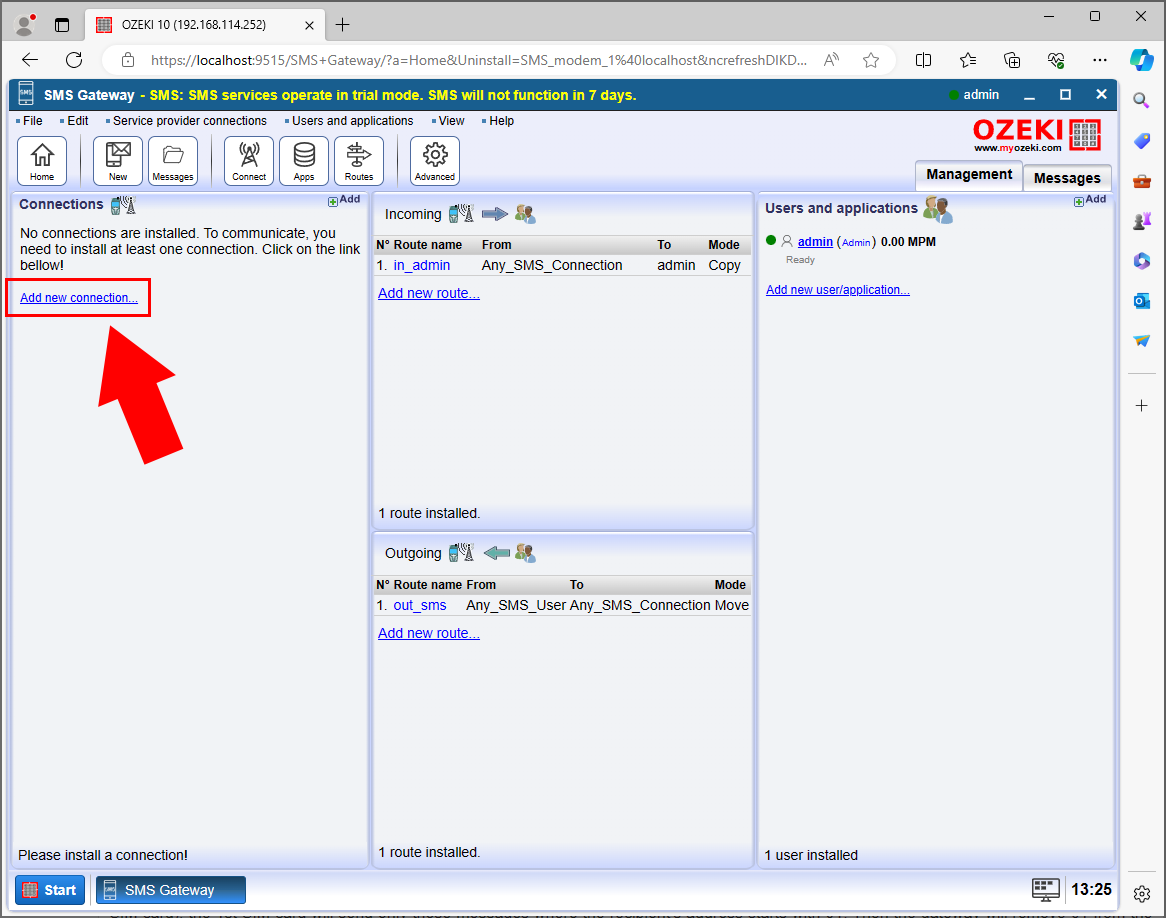The height and width of the screenshot is (918, 1166).
Task: Open the out_sms route
Action: (x=420, y=606)
